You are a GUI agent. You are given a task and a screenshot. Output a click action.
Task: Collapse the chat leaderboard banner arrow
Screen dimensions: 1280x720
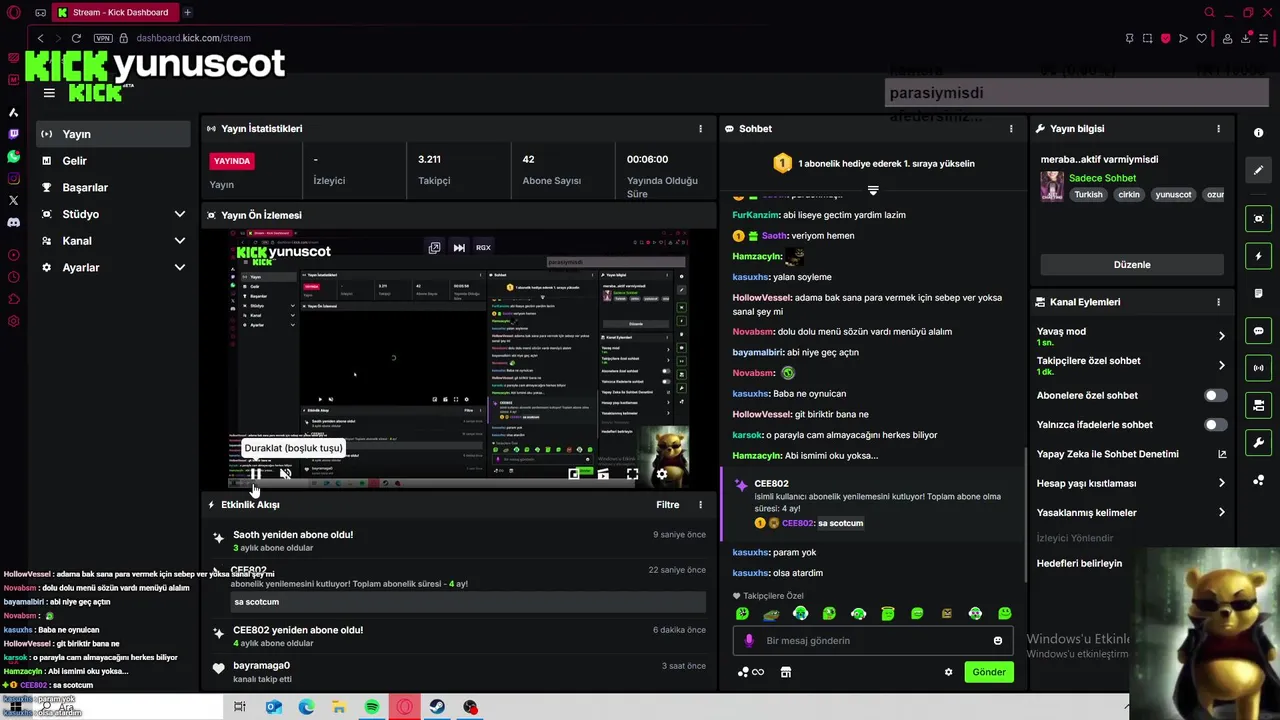point(873,190)
